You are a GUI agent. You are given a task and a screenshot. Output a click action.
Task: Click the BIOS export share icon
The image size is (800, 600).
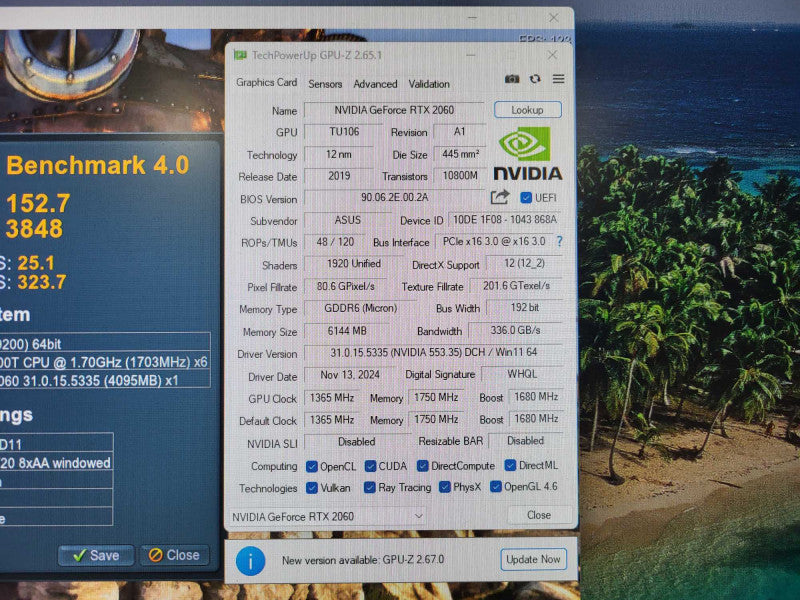point(500,197)
